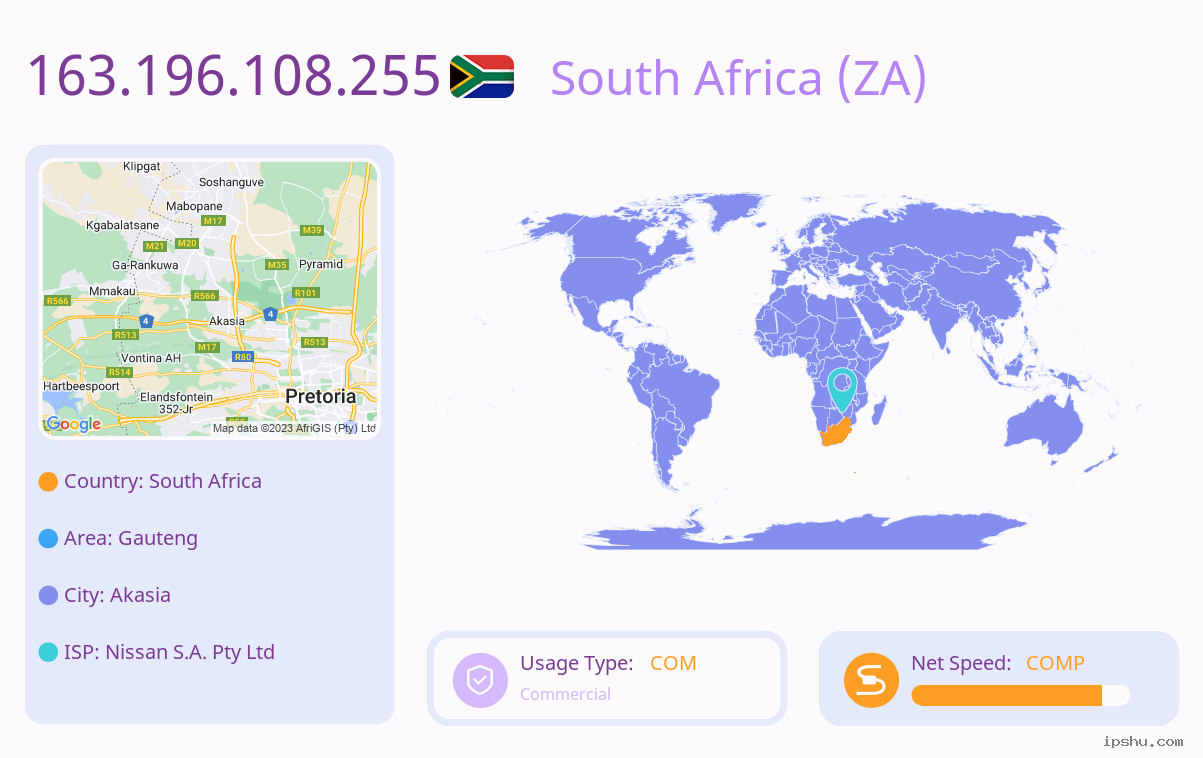Click the teal dot beside ISP

48,653
